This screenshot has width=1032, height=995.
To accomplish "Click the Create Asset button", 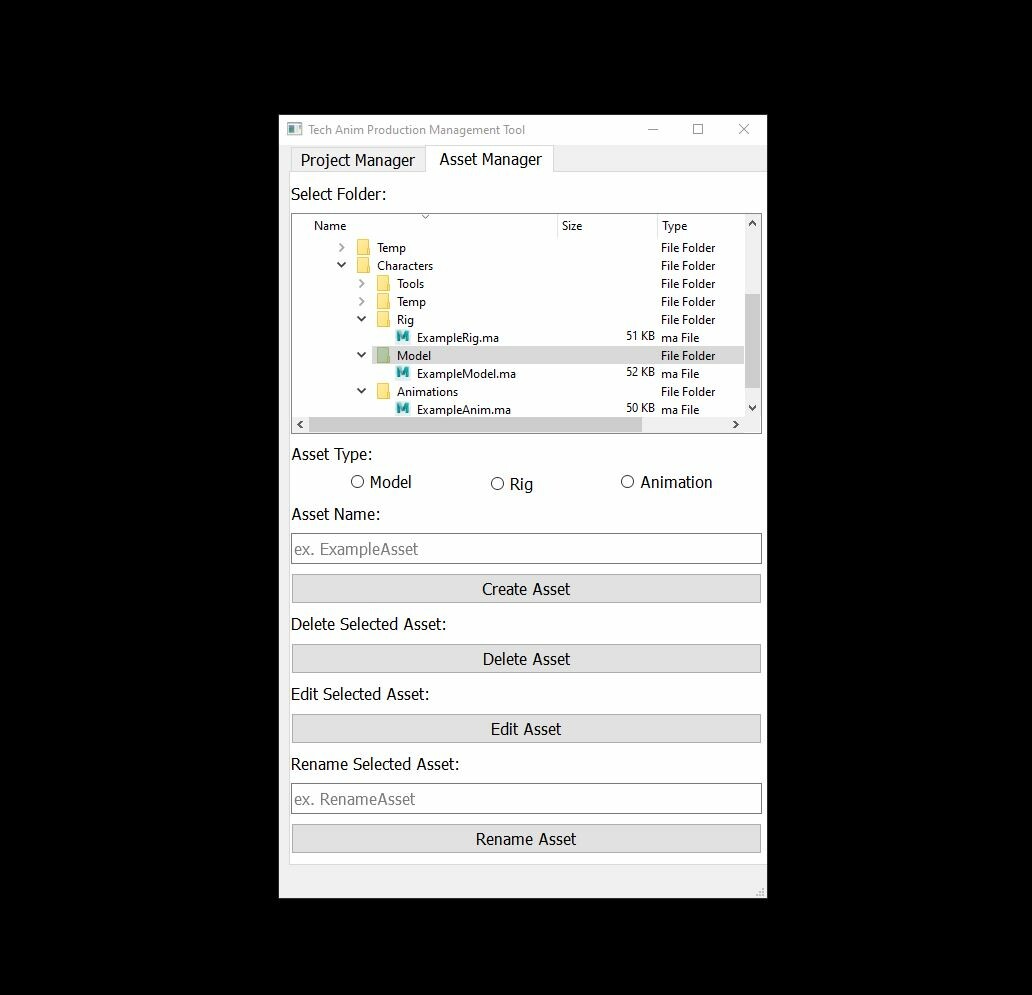I will [x=525, y=588].
